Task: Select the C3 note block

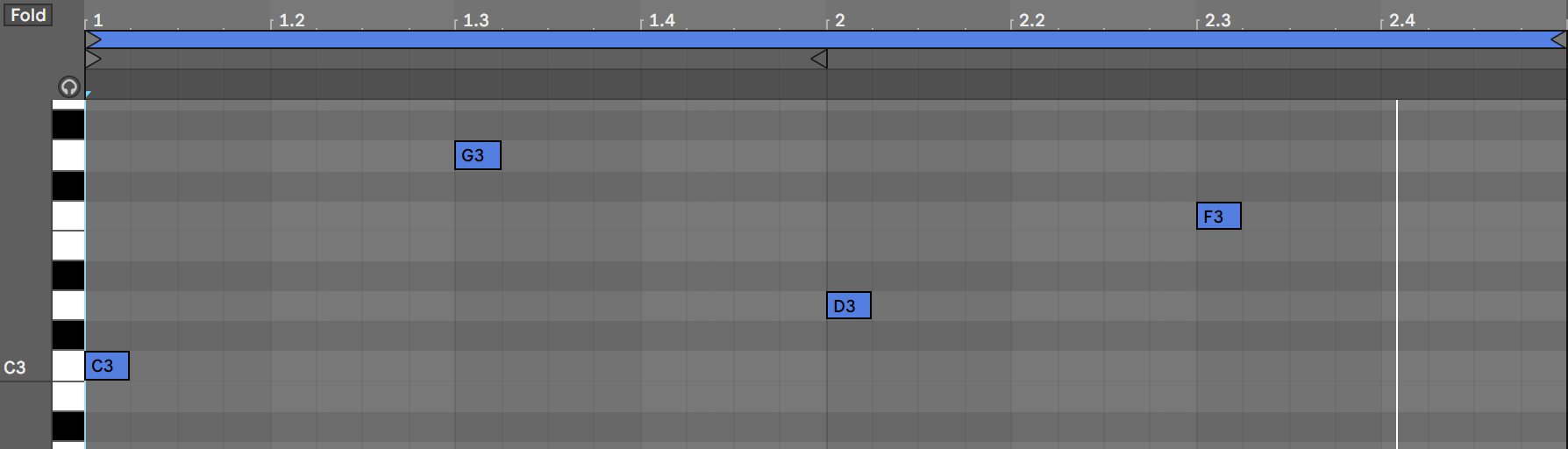Action: (107, 366)
